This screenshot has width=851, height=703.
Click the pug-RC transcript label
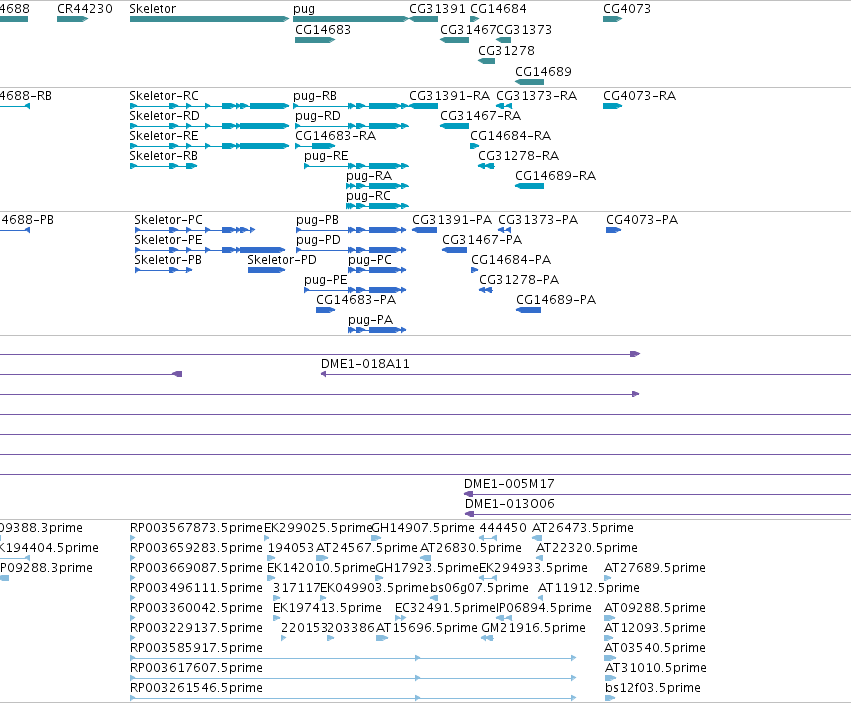368,196
